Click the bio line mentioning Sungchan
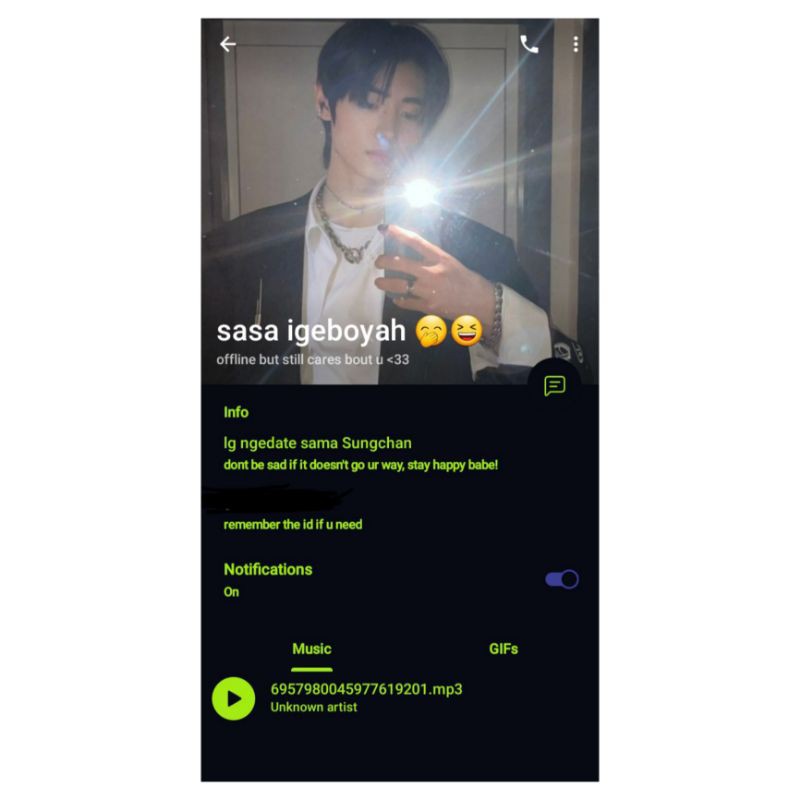Viewport: 800px width, 800px height. tap(317, 443)
